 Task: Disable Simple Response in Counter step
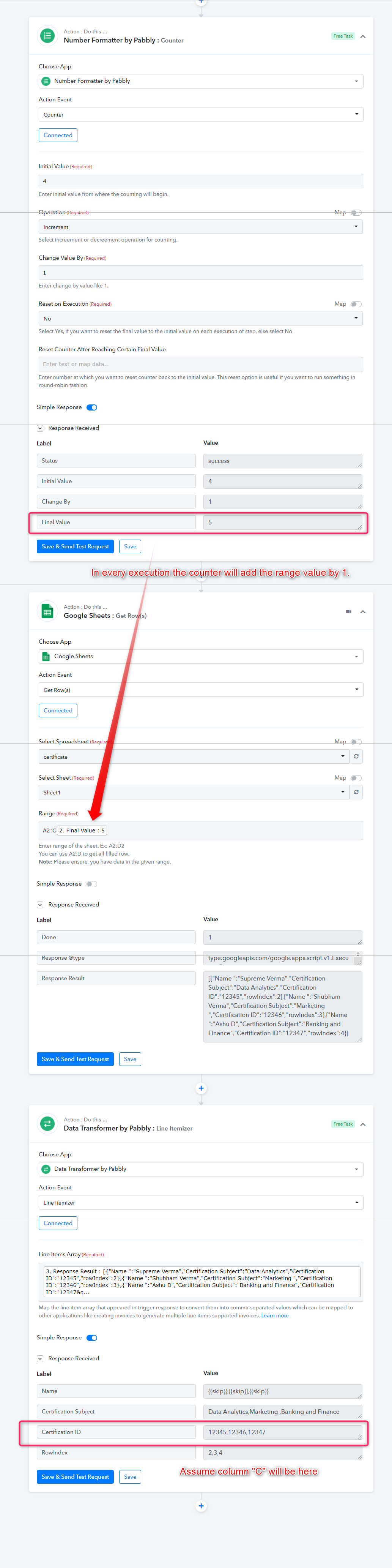point(92,407)
